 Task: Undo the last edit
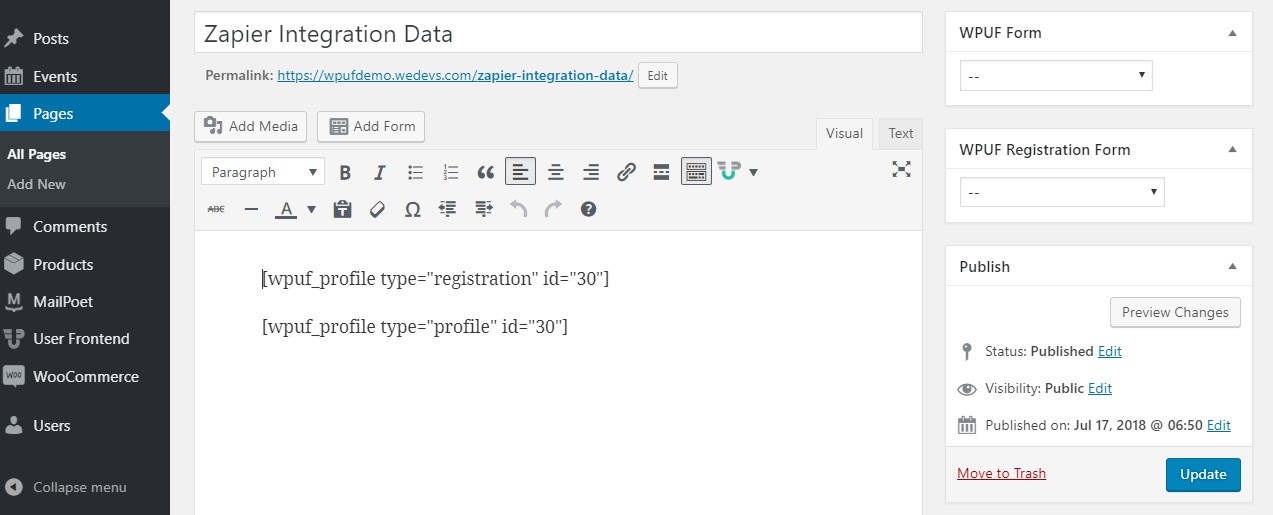coord(518,209)
